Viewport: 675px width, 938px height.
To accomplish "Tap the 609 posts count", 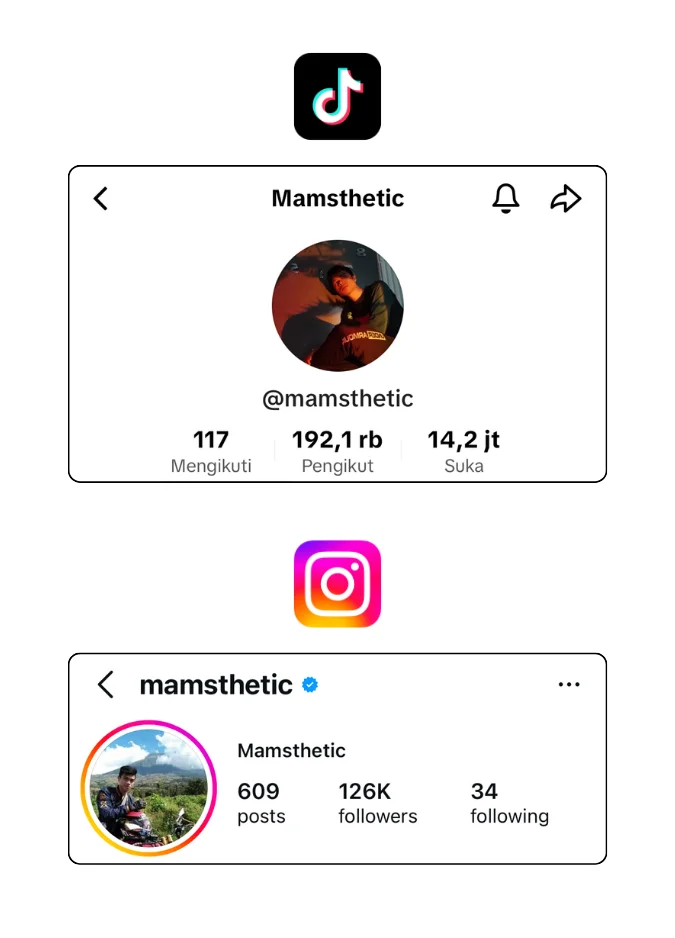I will [260, 803].
